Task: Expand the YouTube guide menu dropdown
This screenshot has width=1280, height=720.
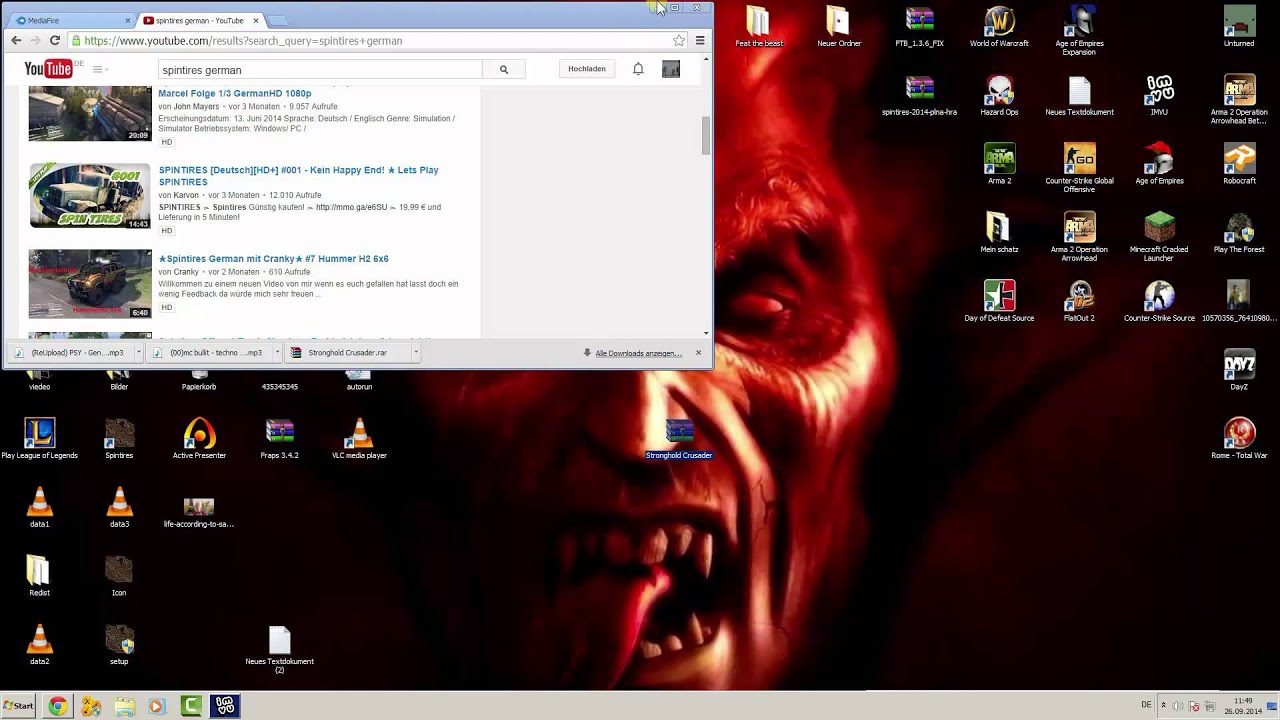Action: 100,69
